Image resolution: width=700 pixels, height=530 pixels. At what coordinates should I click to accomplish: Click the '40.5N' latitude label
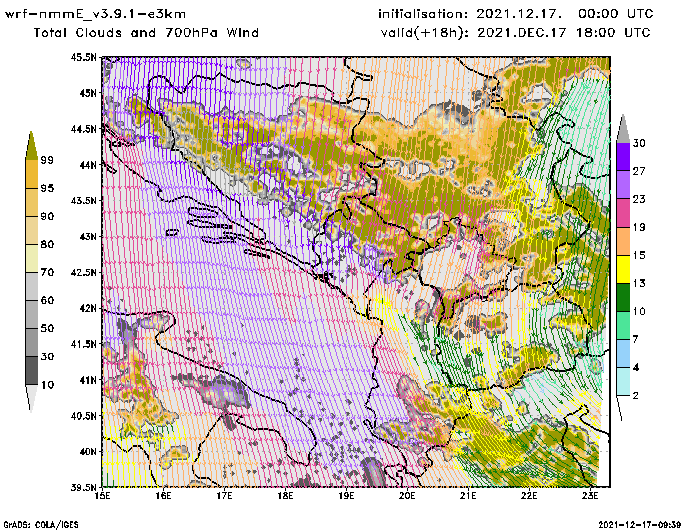point(83,416)
